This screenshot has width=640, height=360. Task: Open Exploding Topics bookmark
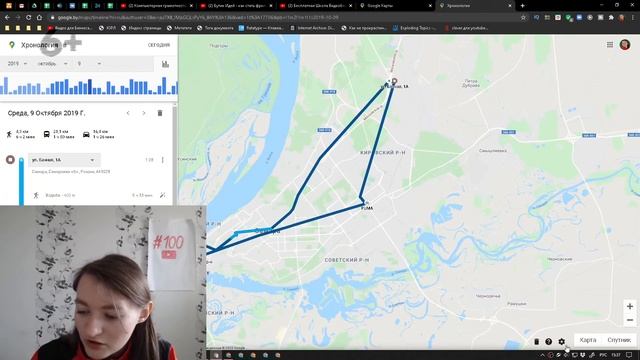414,28
